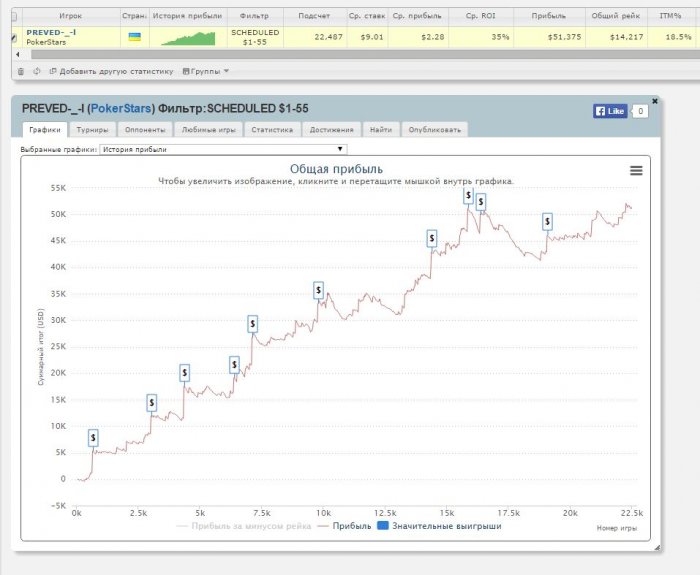Click the dollar marker near 30K at 7.5k games
This screenshot has height=575, width=700.
click(254, 324)
